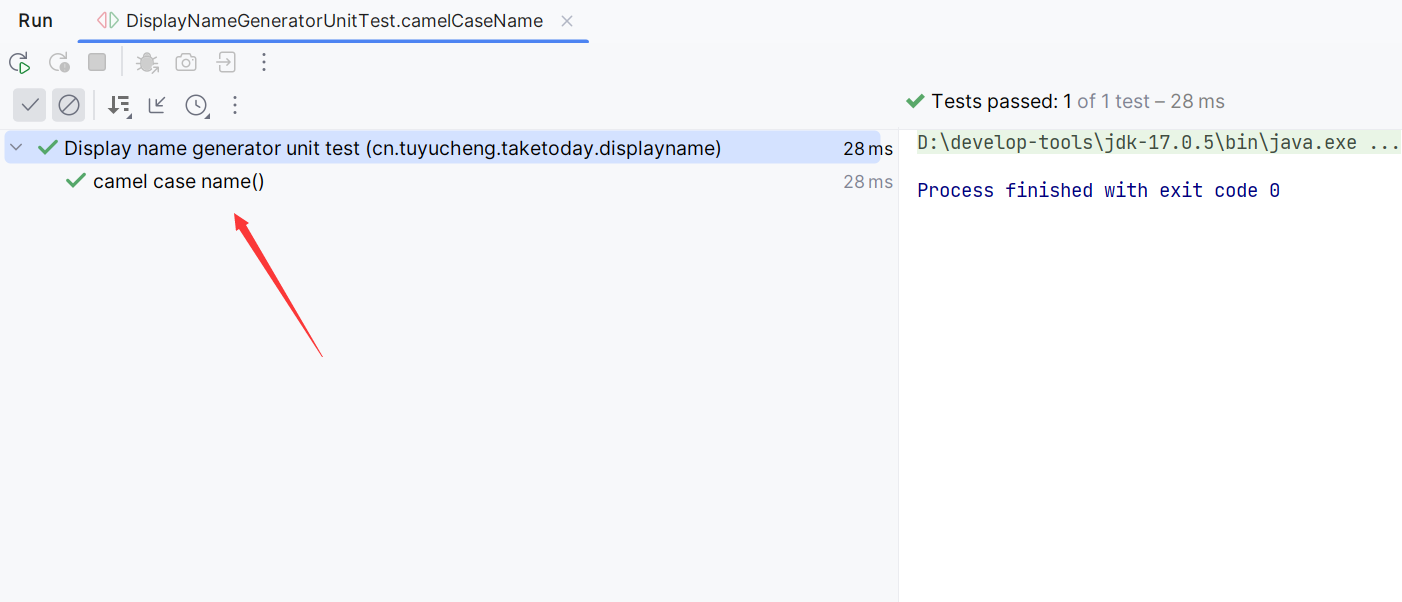
Task: Click Collapse All icon
Action: pos(157,105)
